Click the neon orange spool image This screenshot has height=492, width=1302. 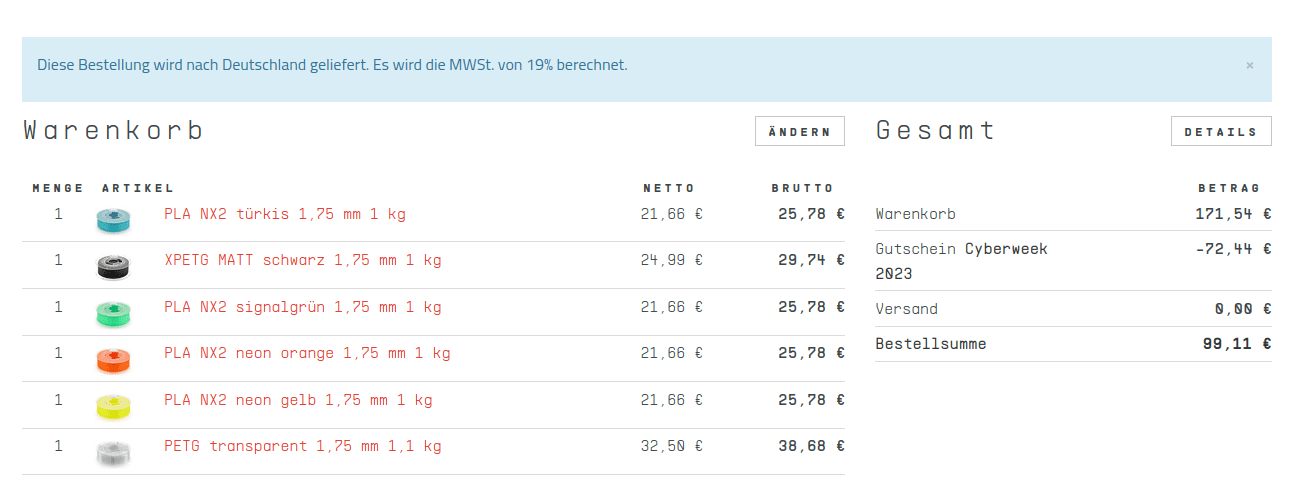[113, 359]
